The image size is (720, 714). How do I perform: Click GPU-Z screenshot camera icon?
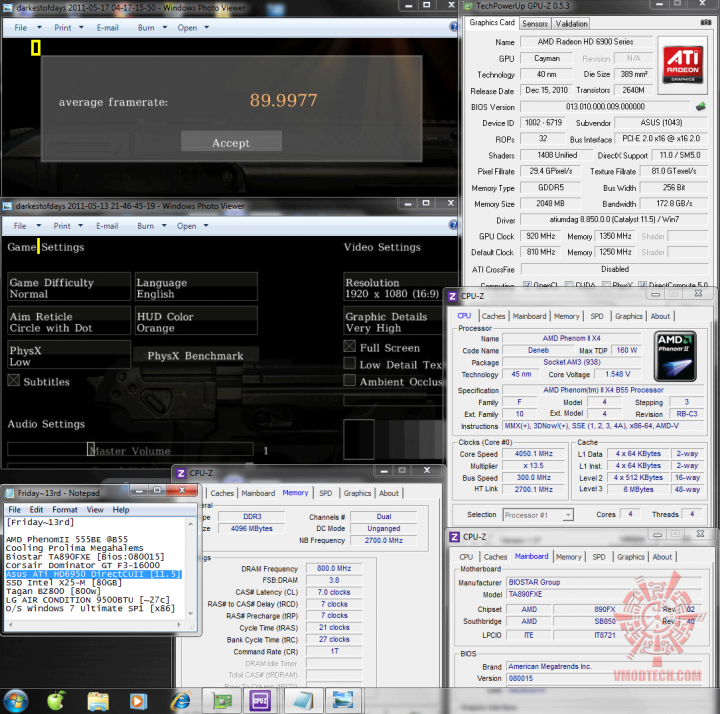[705, 22]
